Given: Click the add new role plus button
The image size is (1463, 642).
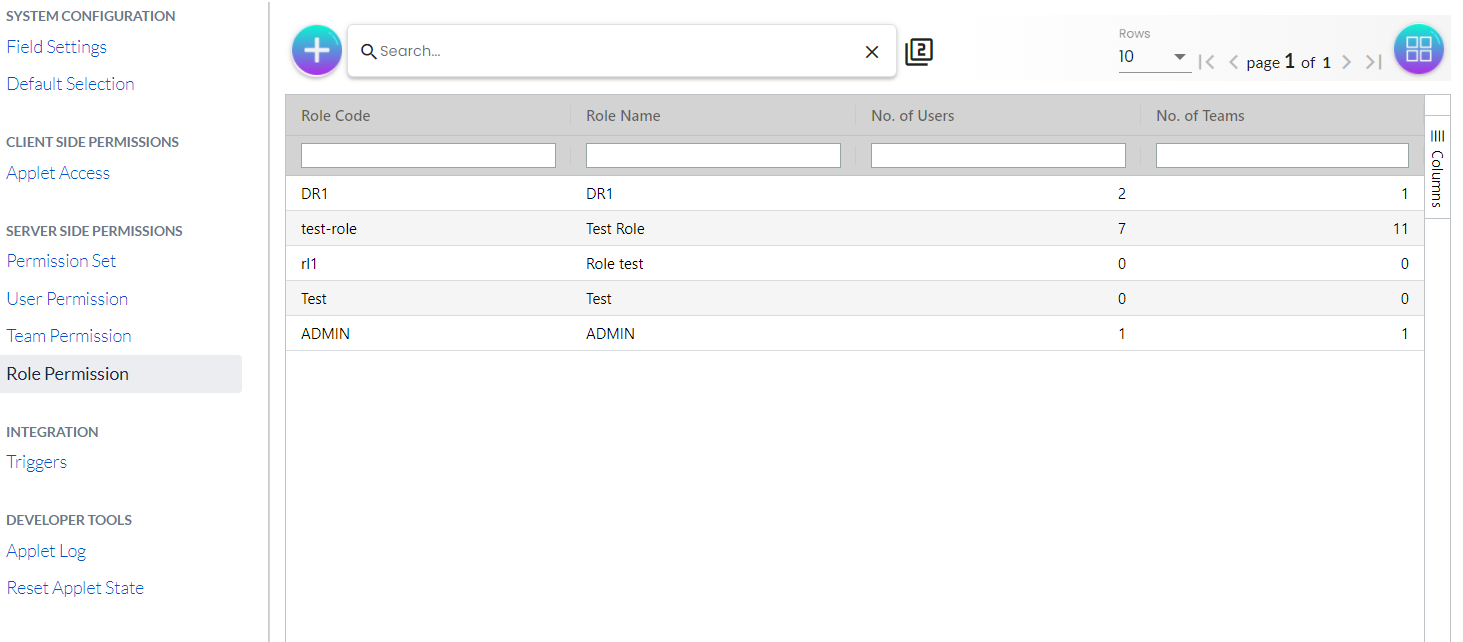Looking at the screenshot, I should (316, 50).
